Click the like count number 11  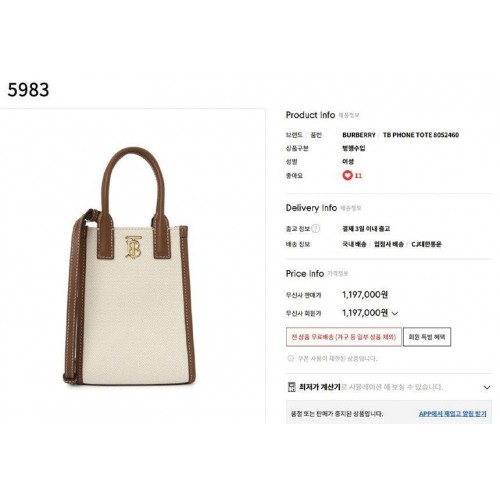click(358, 175)
